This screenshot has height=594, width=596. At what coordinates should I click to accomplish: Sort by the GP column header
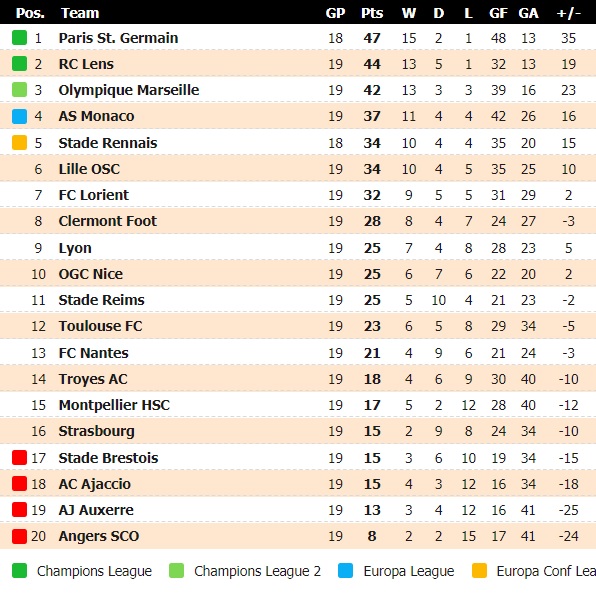pos(335,13)
